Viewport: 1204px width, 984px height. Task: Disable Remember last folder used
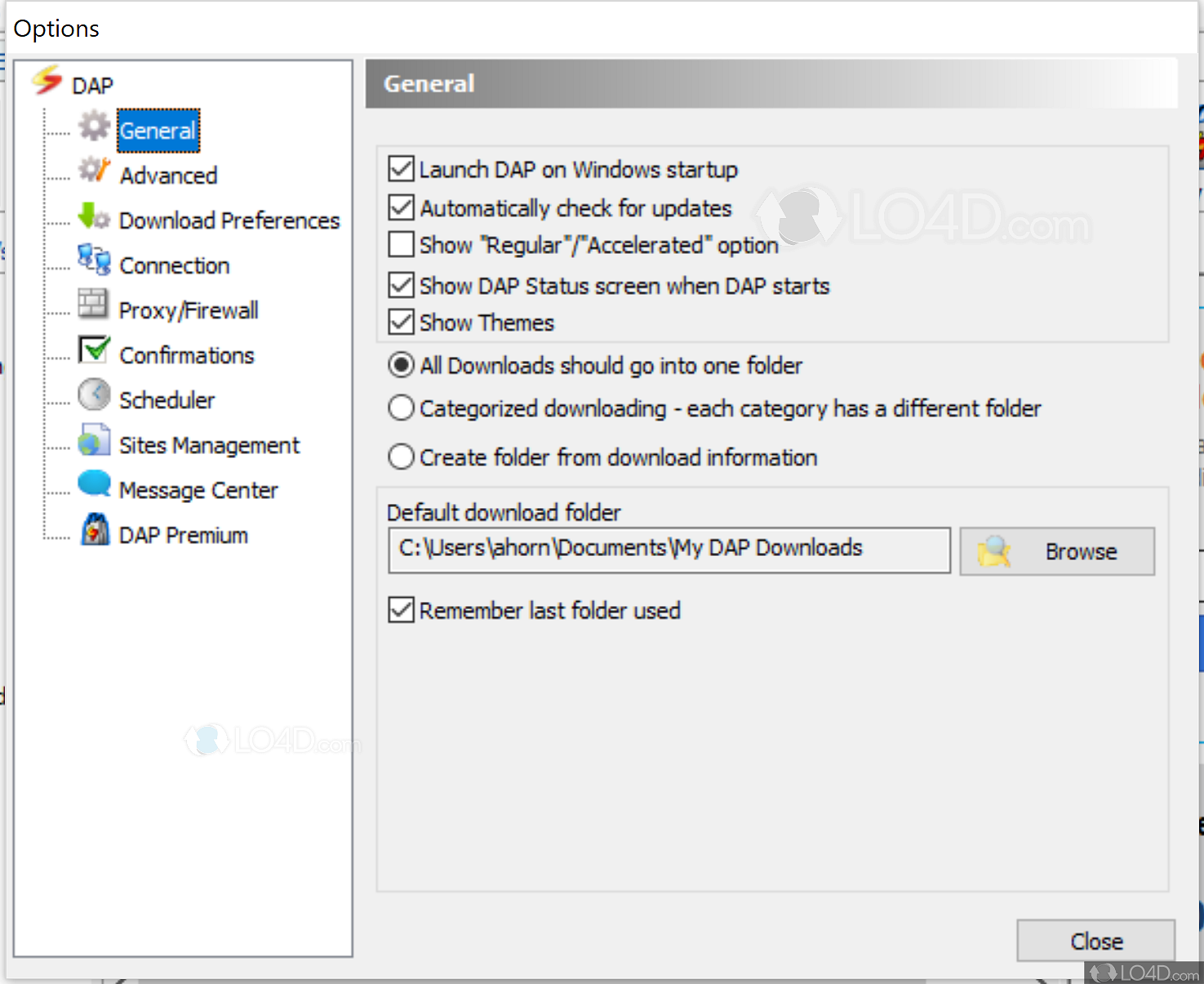tap(401, 610)
